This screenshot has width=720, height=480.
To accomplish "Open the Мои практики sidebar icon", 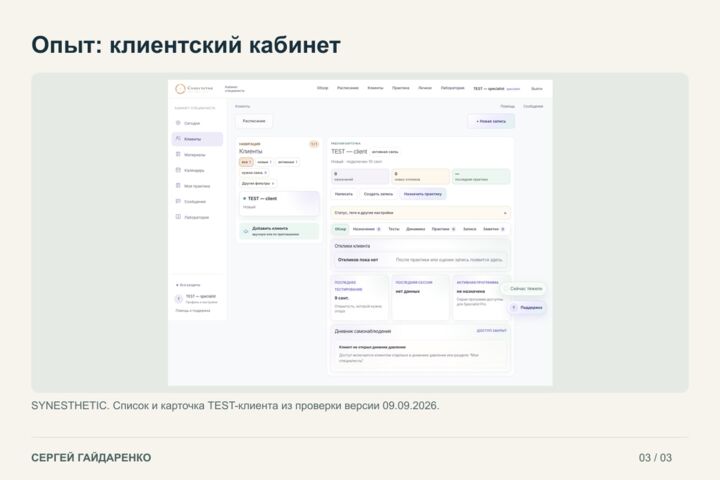I will 178,186.
